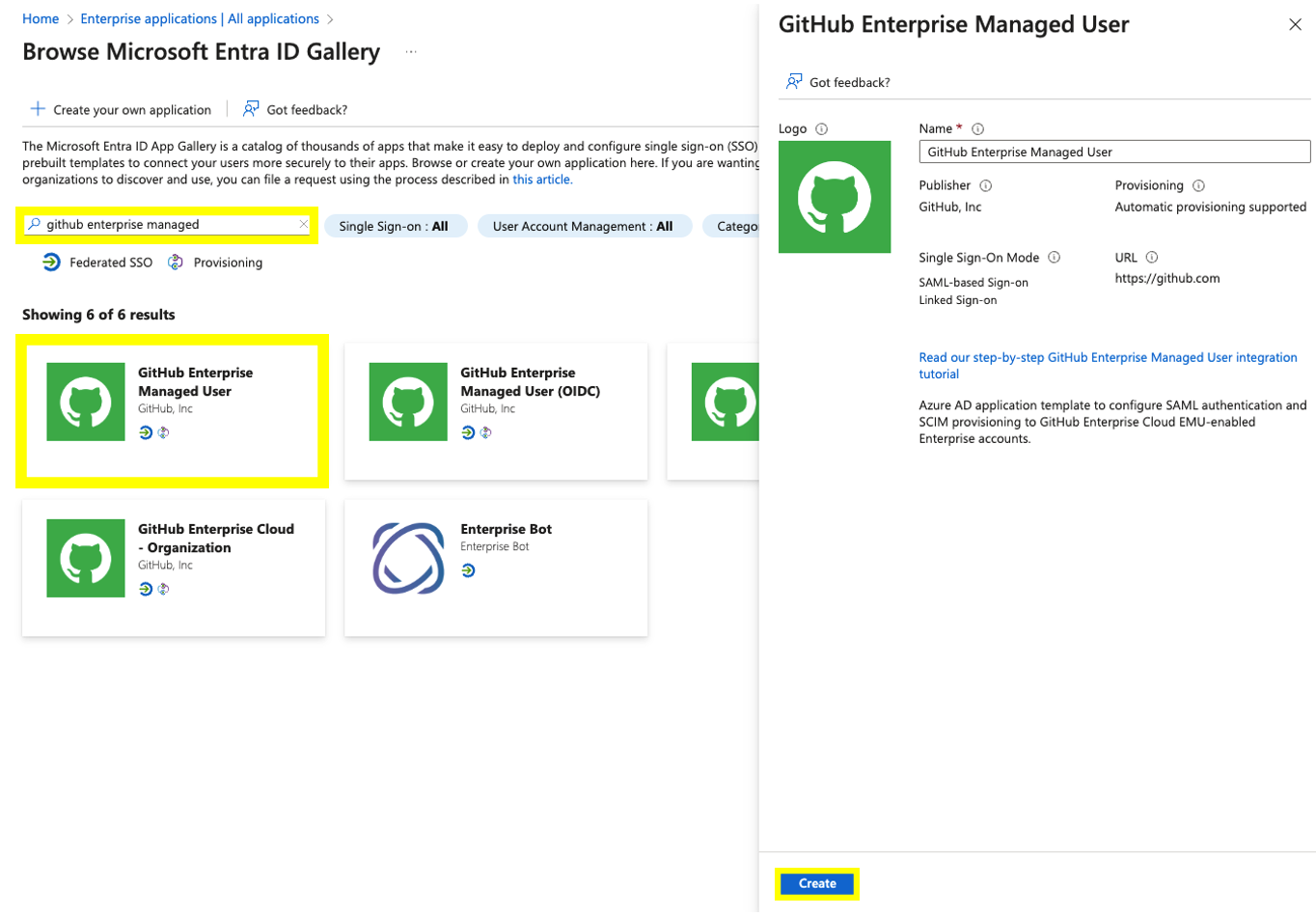The height and width of the screenshot is (916, 1316).
Task: Click SSO icon on GitHub Enterprise Cloud card
Action: [146, 589]
